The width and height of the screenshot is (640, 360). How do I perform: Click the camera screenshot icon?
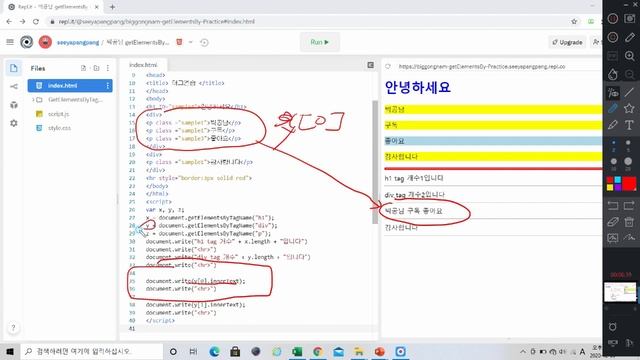tap(629, 18)
